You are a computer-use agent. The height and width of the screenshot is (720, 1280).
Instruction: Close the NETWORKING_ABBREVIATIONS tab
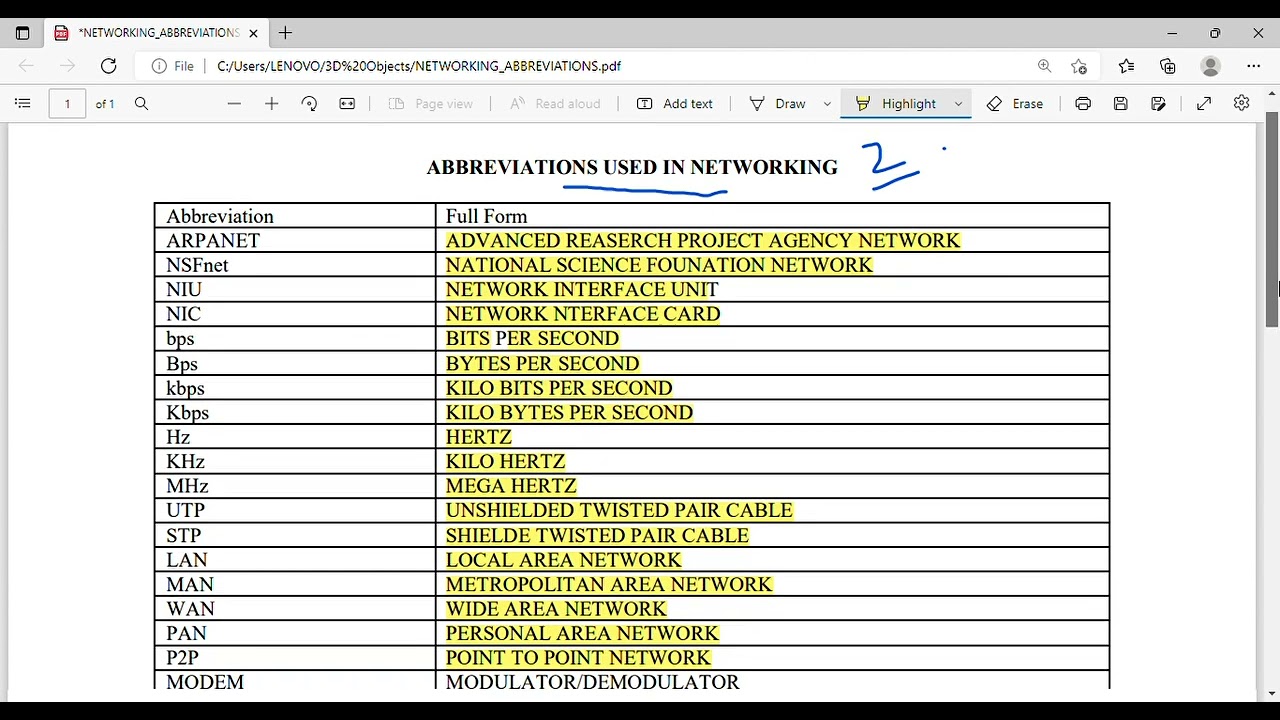253,33
